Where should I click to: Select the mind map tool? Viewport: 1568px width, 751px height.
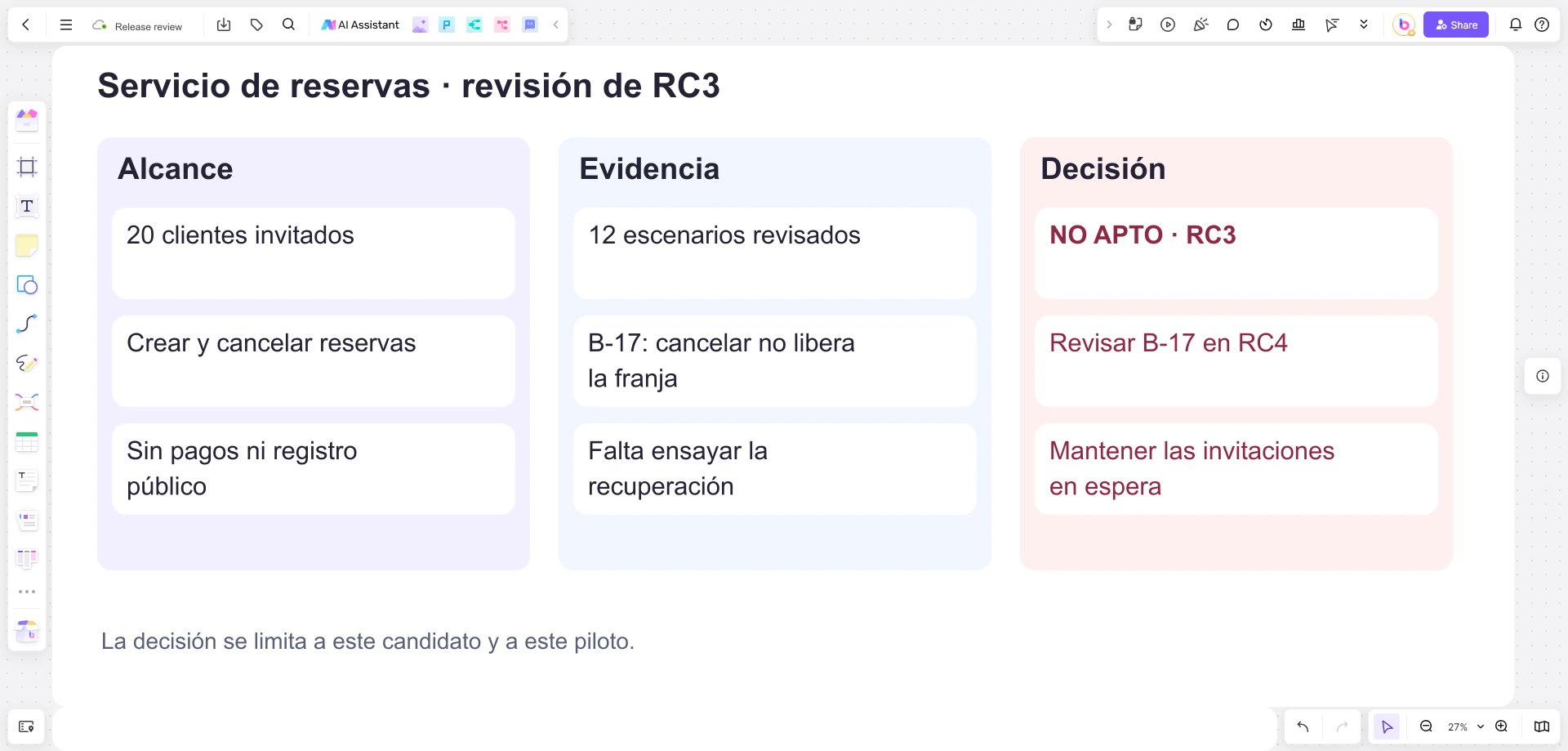(x=27, y=402)
